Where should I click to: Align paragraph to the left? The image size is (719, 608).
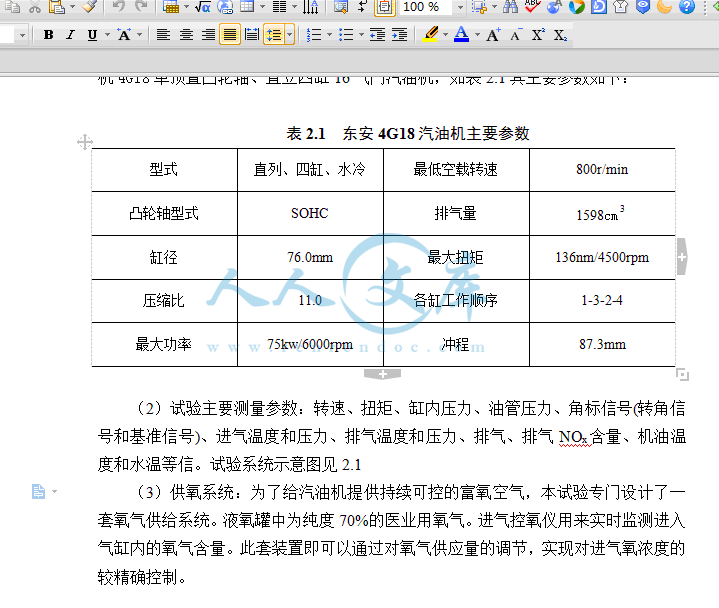[x=164, y=35]
